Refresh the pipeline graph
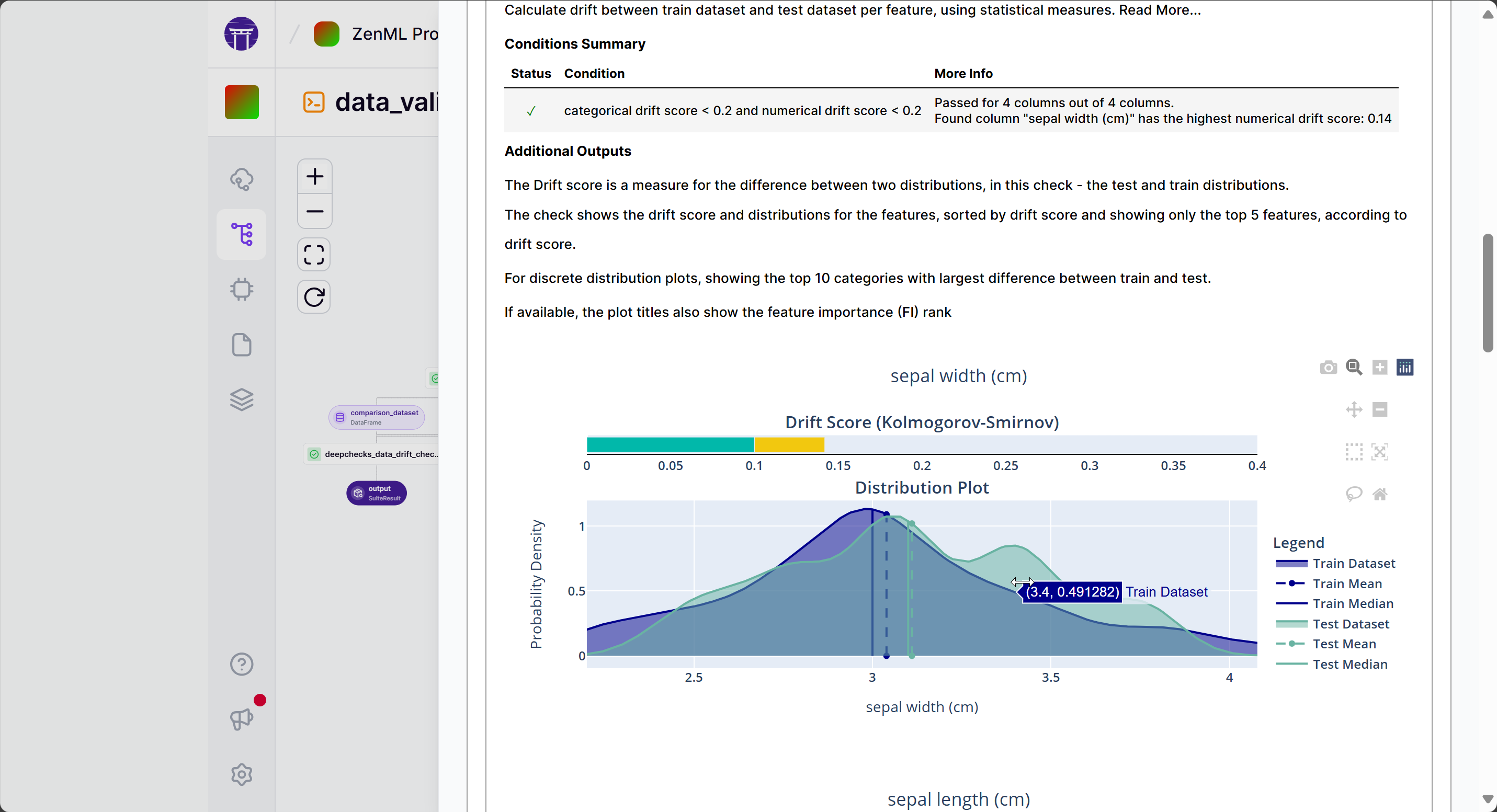 [x=314, y=297]
